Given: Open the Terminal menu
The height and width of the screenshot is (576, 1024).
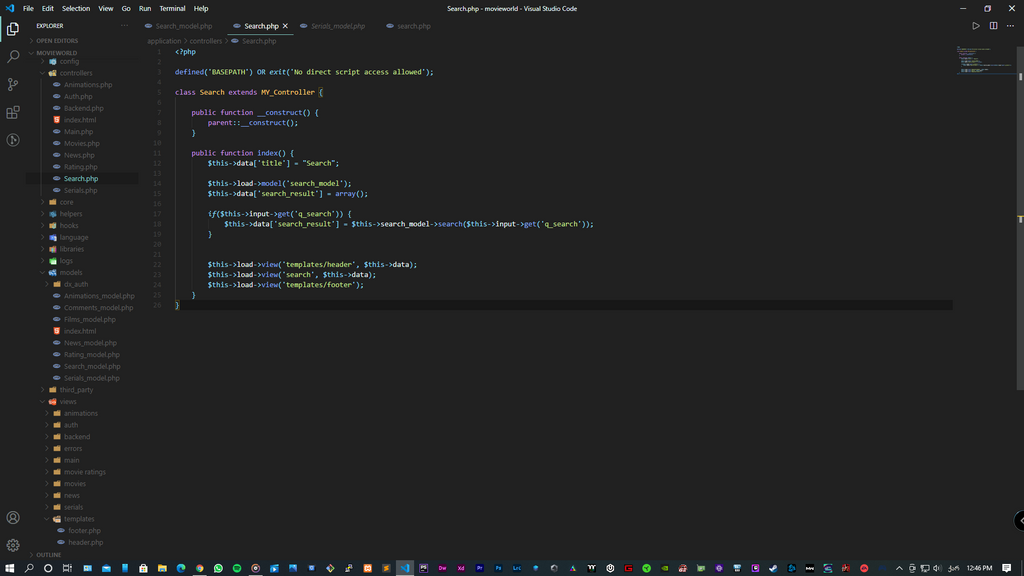Looking at the screenshot, I should [x=172, y=8].
